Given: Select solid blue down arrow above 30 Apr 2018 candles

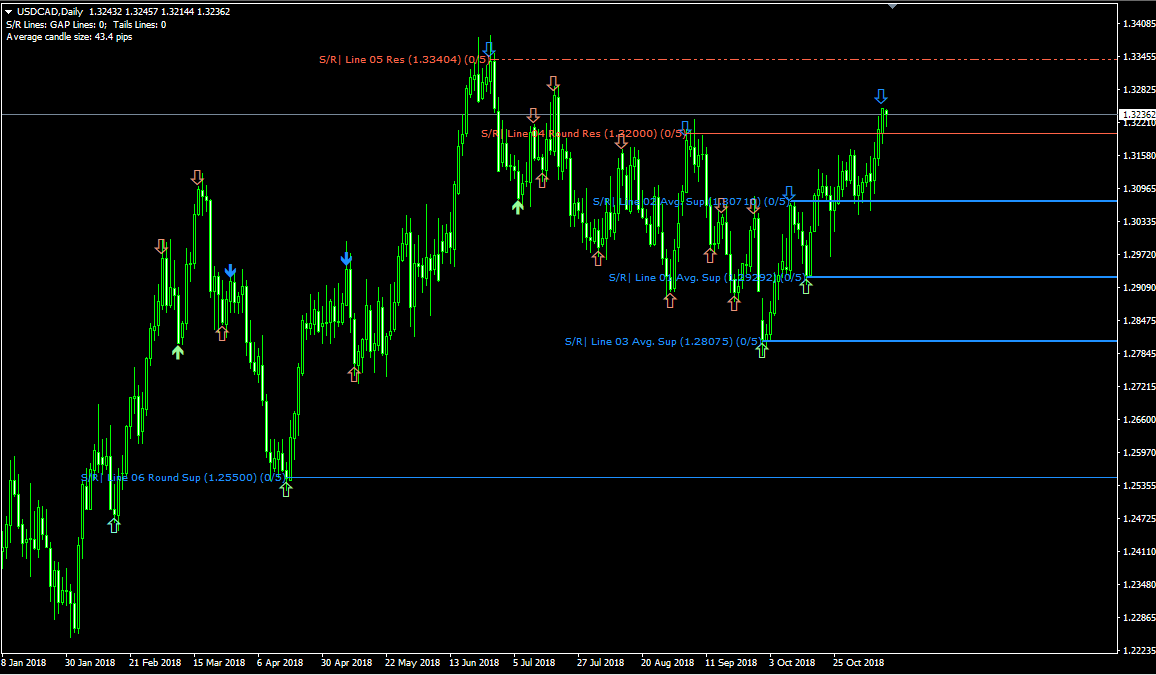Looking at the screenshot, I should point(346,259).
